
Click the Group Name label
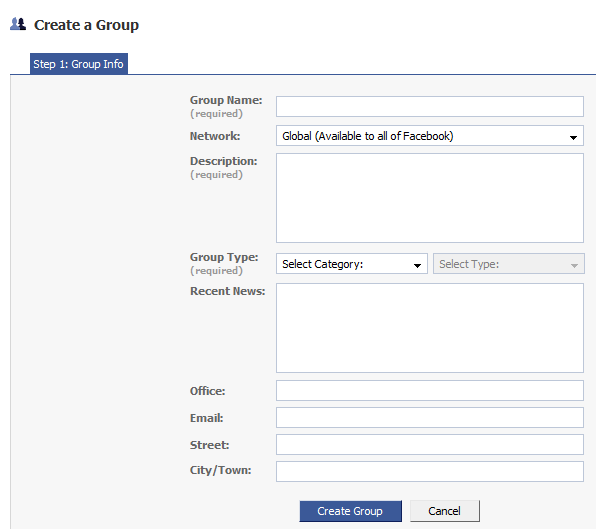[226, 100]
